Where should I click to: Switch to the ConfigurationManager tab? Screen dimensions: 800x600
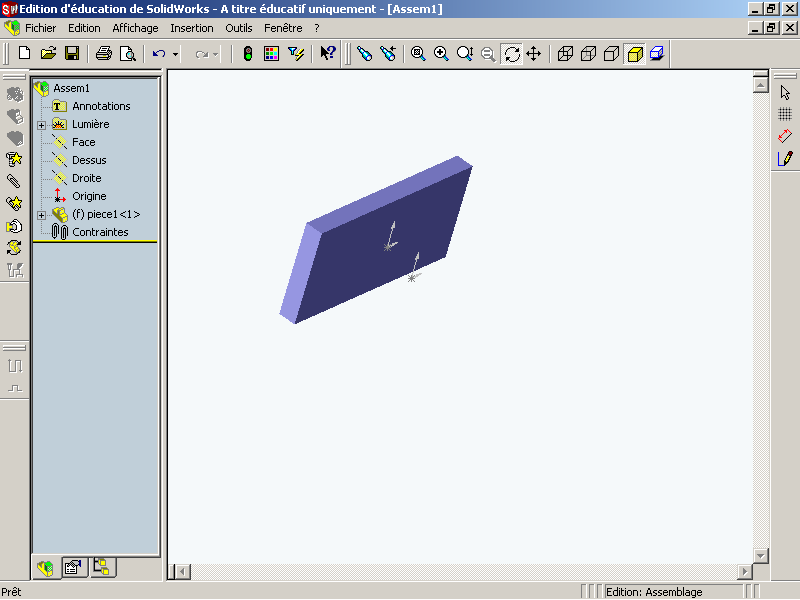102,567
